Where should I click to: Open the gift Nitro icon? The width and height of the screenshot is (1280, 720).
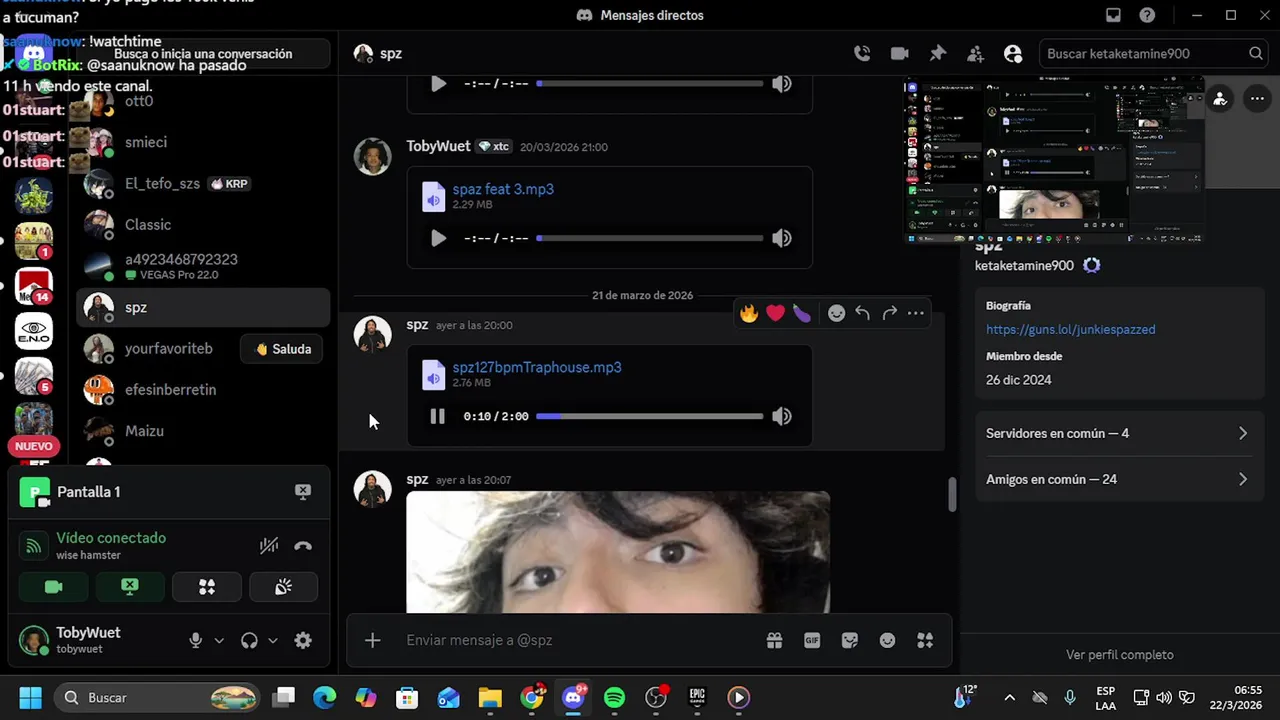click(774, 640)
